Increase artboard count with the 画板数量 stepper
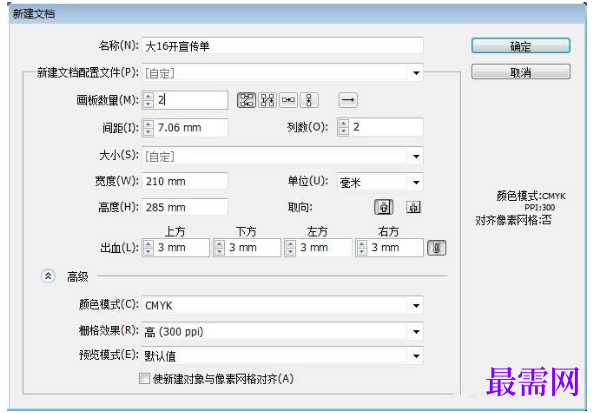 click(x=148, y=96)
